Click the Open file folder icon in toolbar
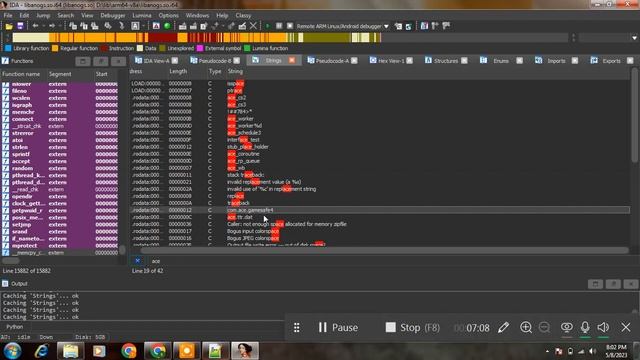Screen dimensions: 640x360 (x=9, y=26)
